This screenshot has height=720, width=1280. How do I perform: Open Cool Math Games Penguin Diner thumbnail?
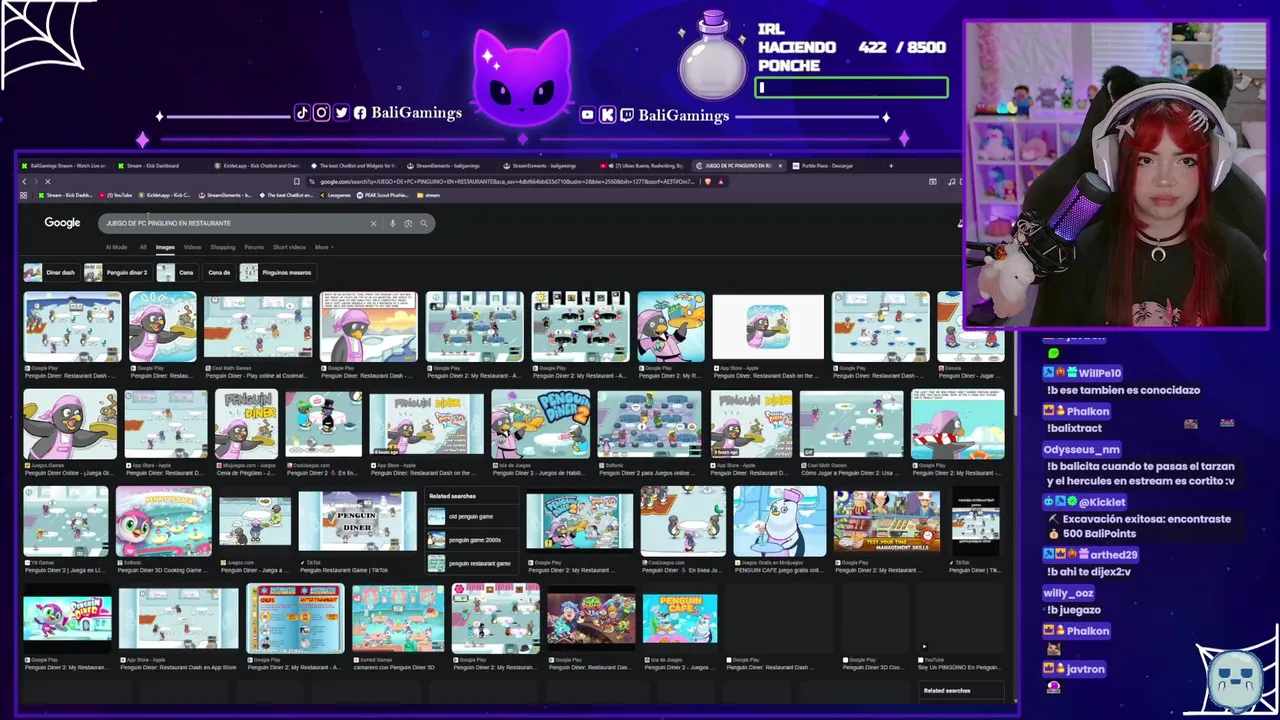tap(258, 326)
